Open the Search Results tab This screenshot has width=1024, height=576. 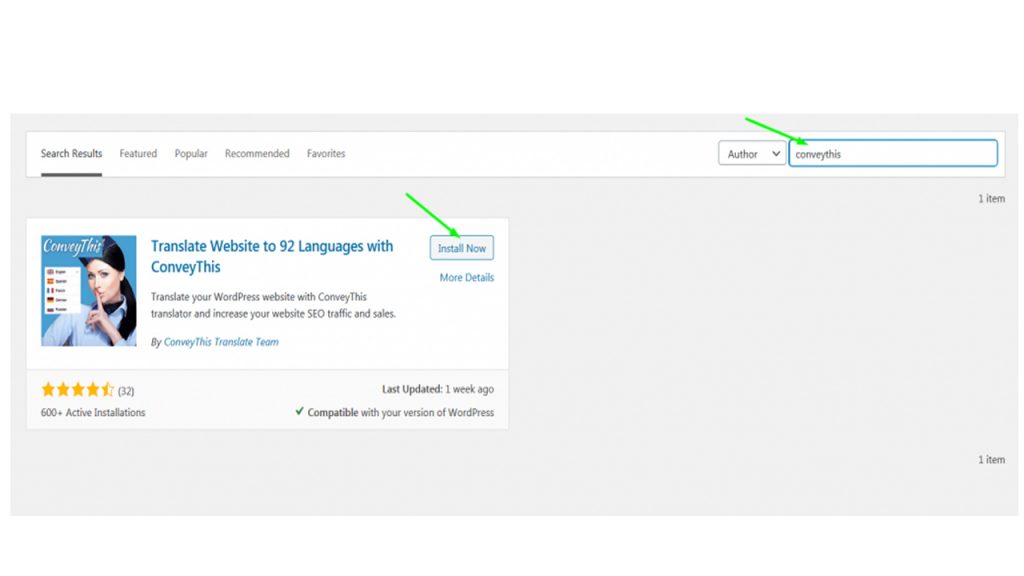[x=71, y=153]
